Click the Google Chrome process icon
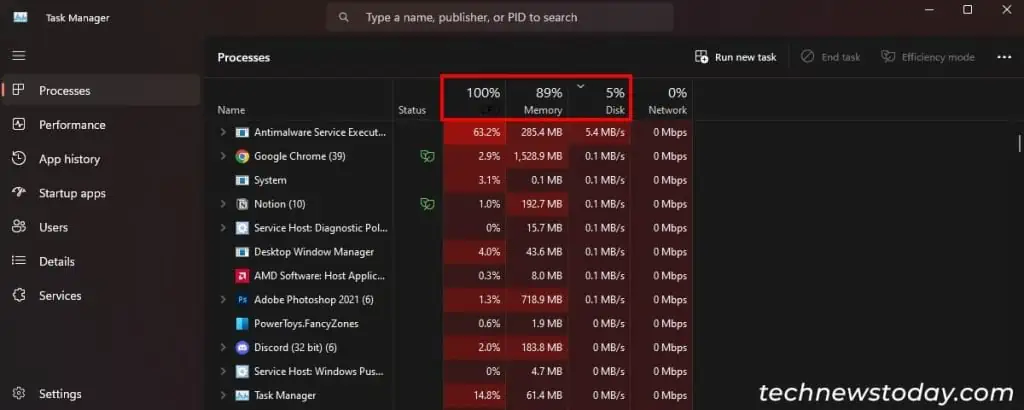Viewport: 1024px width, 410px height. coord(242,156)
